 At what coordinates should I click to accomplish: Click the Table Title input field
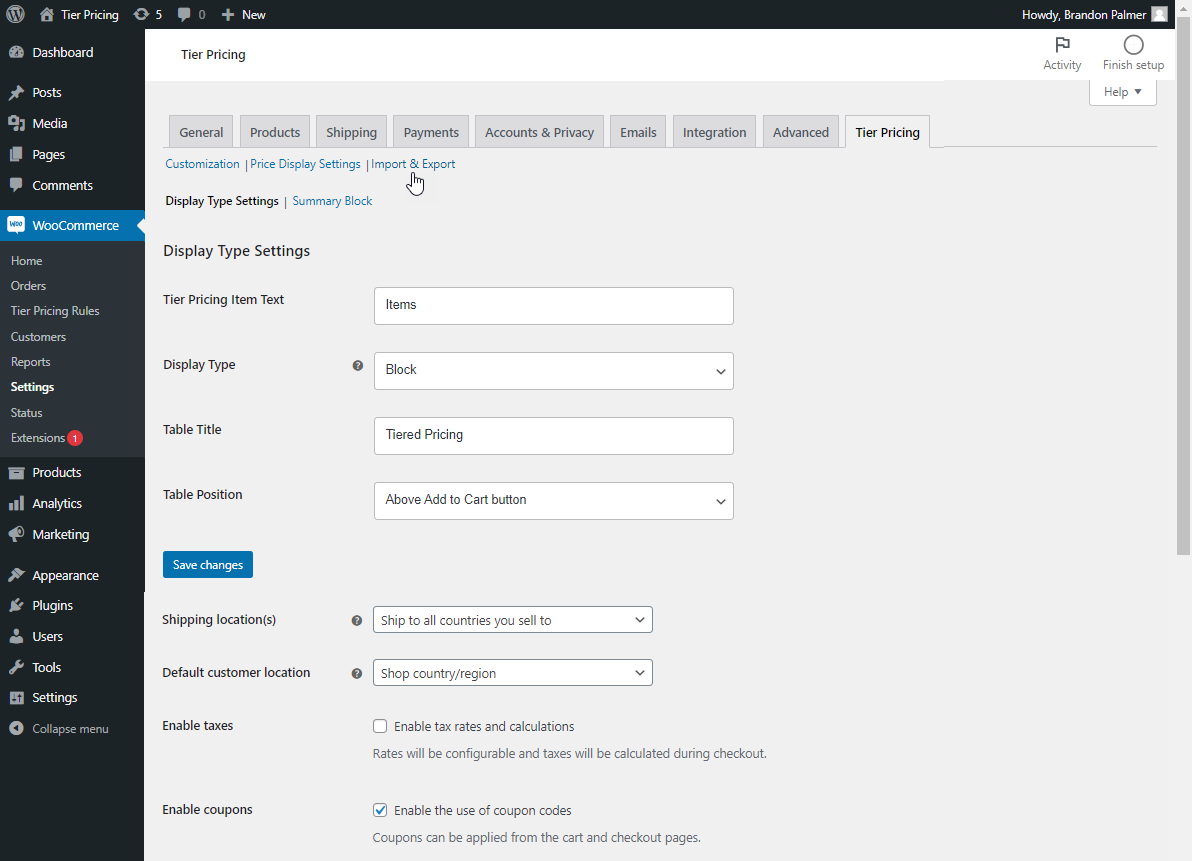click(553, 435)
